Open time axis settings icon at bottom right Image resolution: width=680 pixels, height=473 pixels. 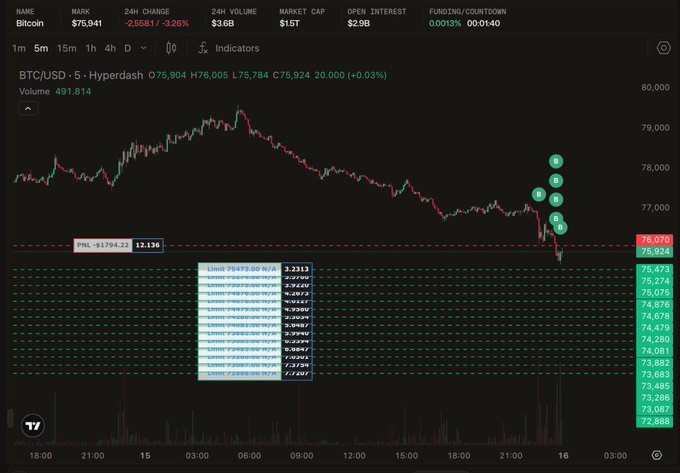[657, 455]
